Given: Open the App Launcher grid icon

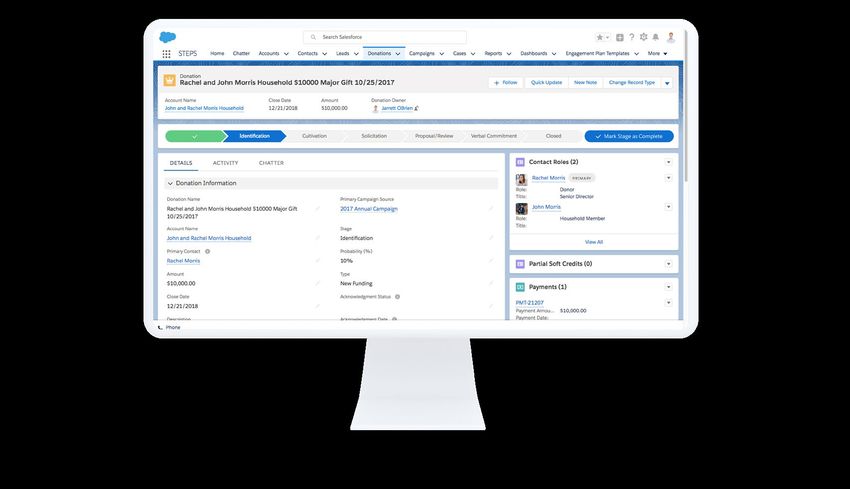Looking at the screenshot, I should tap(166, 54).
